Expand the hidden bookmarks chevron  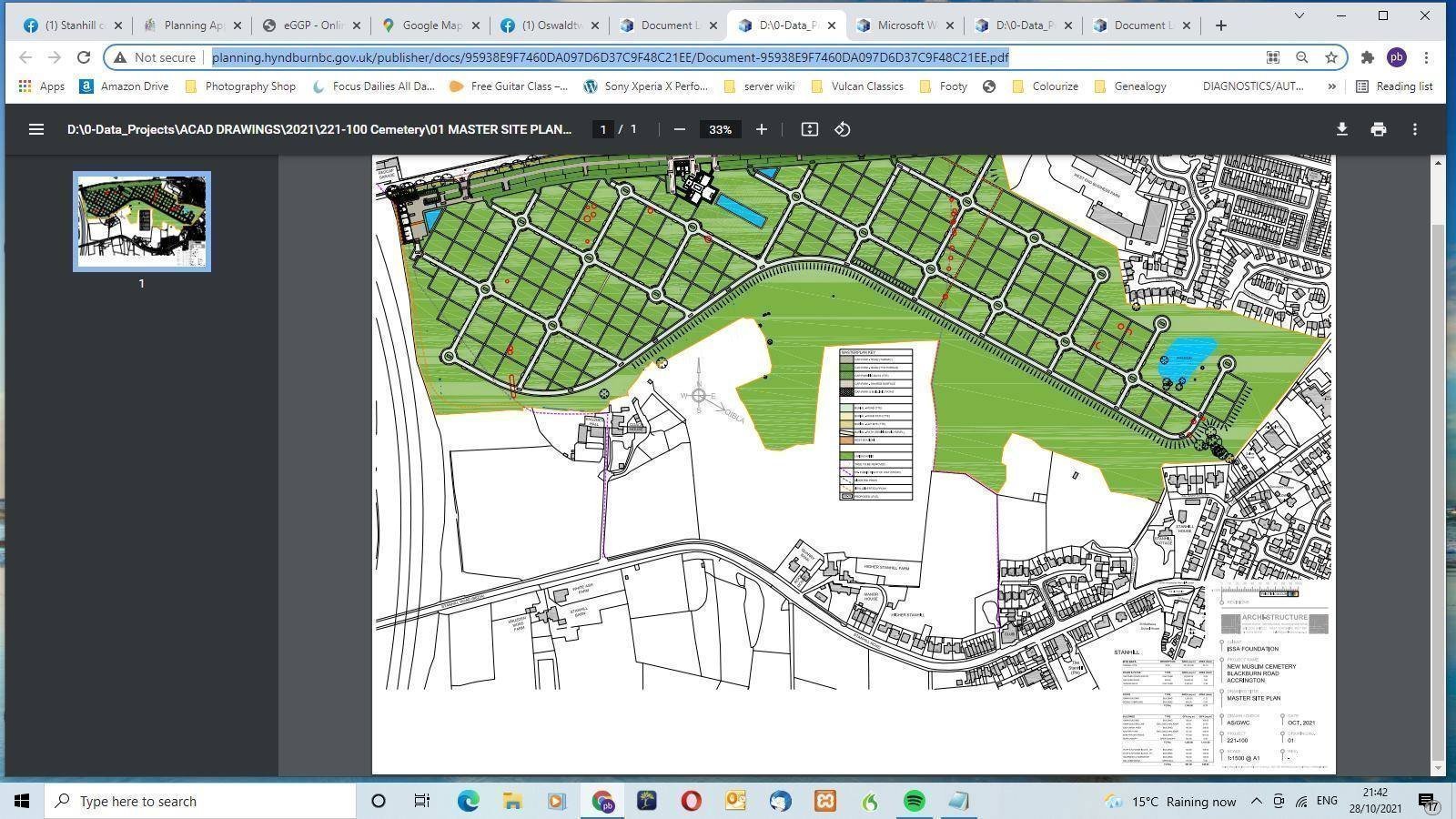coord(1331,86)
